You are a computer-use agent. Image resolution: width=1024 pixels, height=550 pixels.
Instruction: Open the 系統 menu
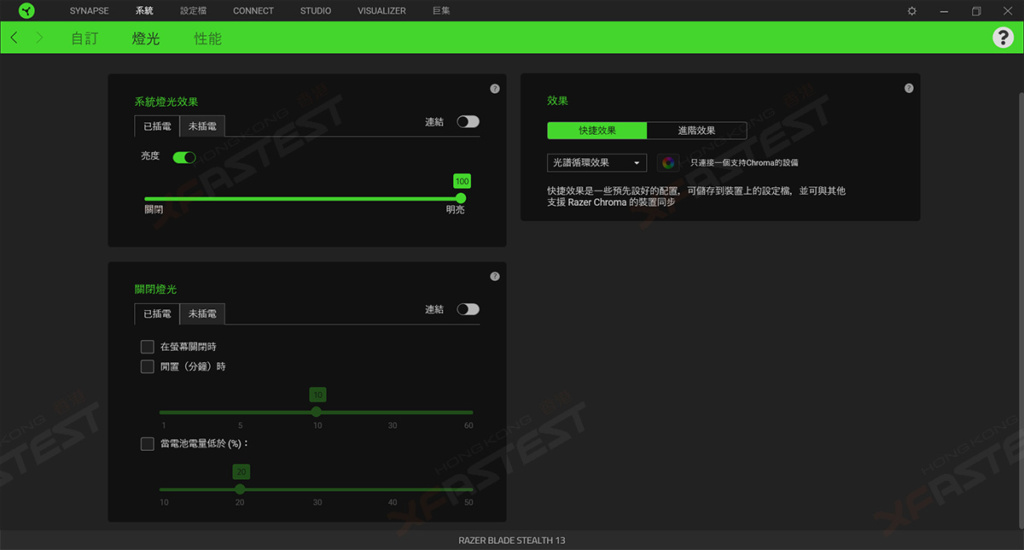144,11
